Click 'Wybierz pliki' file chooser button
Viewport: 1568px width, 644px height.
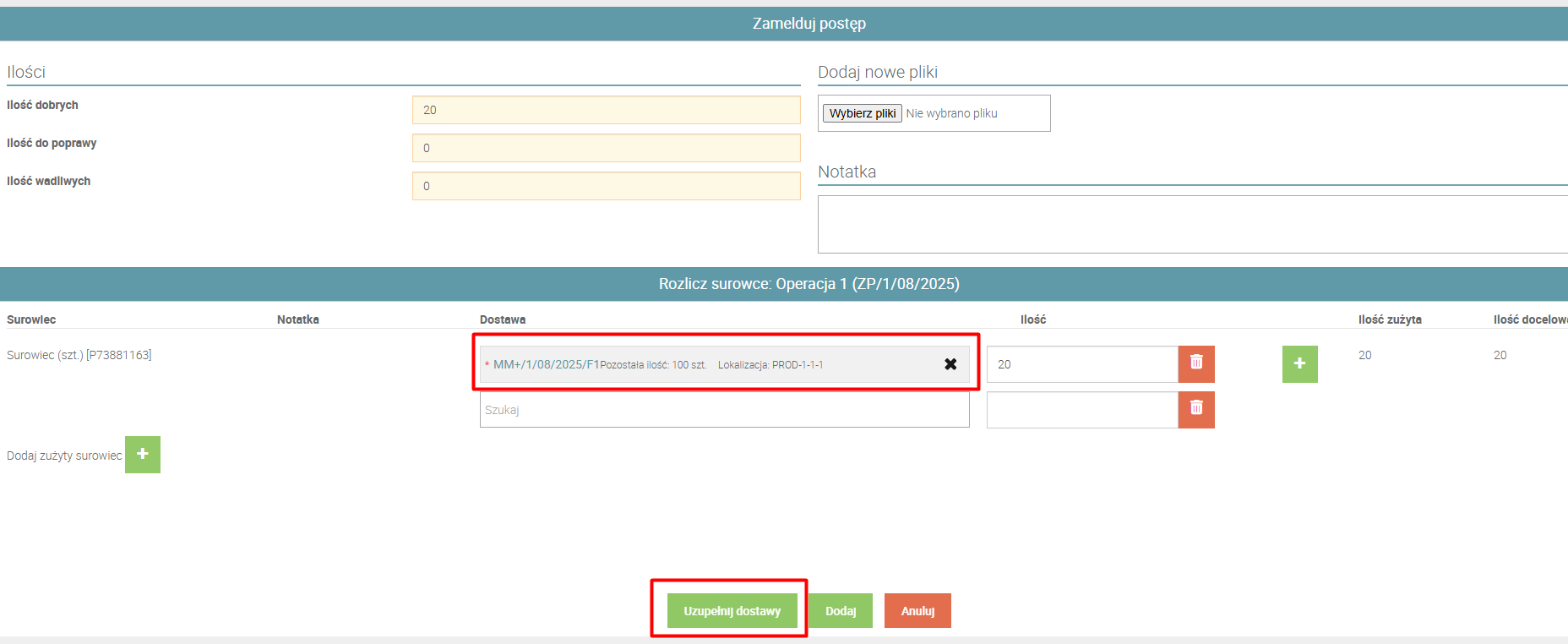pyautogui.click(x=862, y=113)
